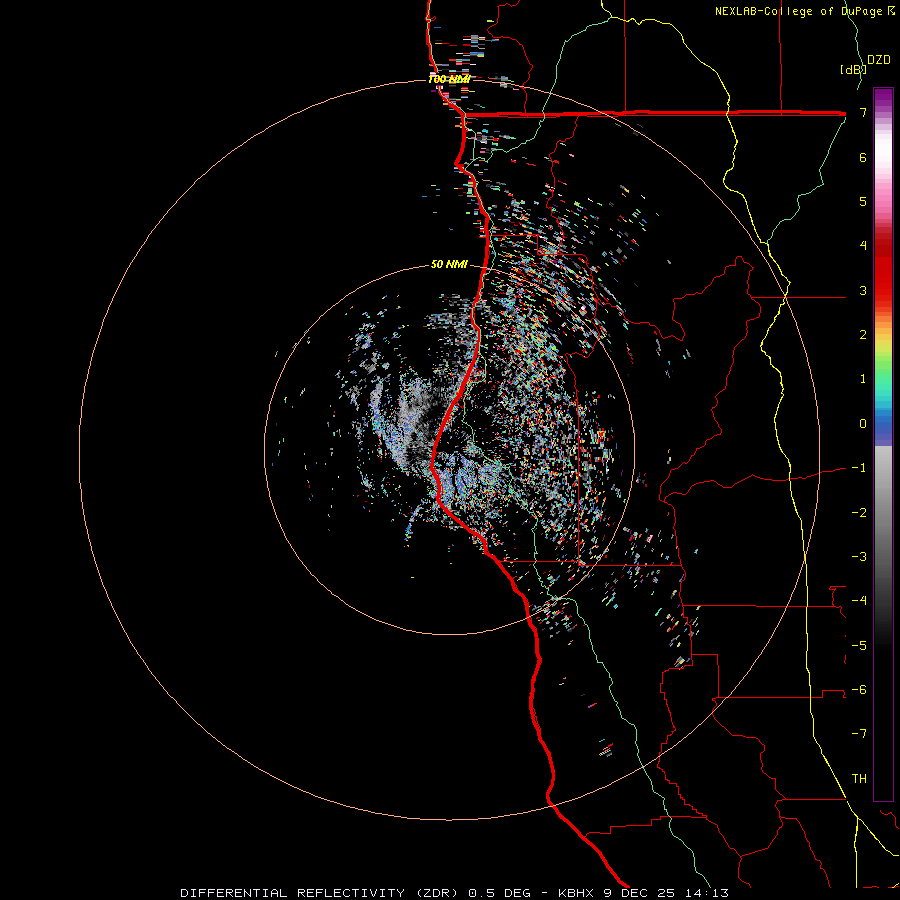Click the Differential Reflectivity caption at the bottom
Screen dimensions: 900x900
click(x=455, y=893)
